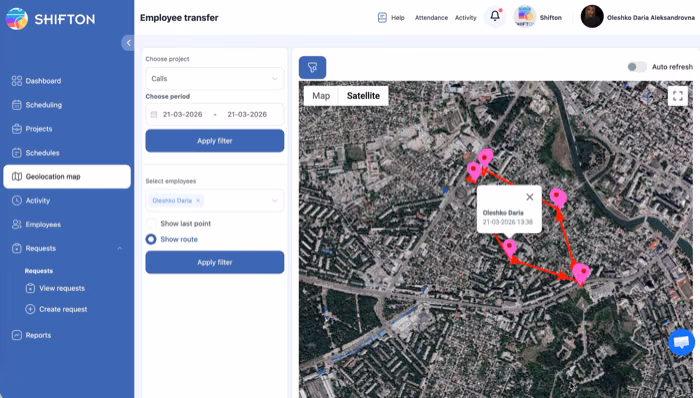Viewport: 700px width, 398px height.
Task: Select the Show last point option
Action: (179, 224)
